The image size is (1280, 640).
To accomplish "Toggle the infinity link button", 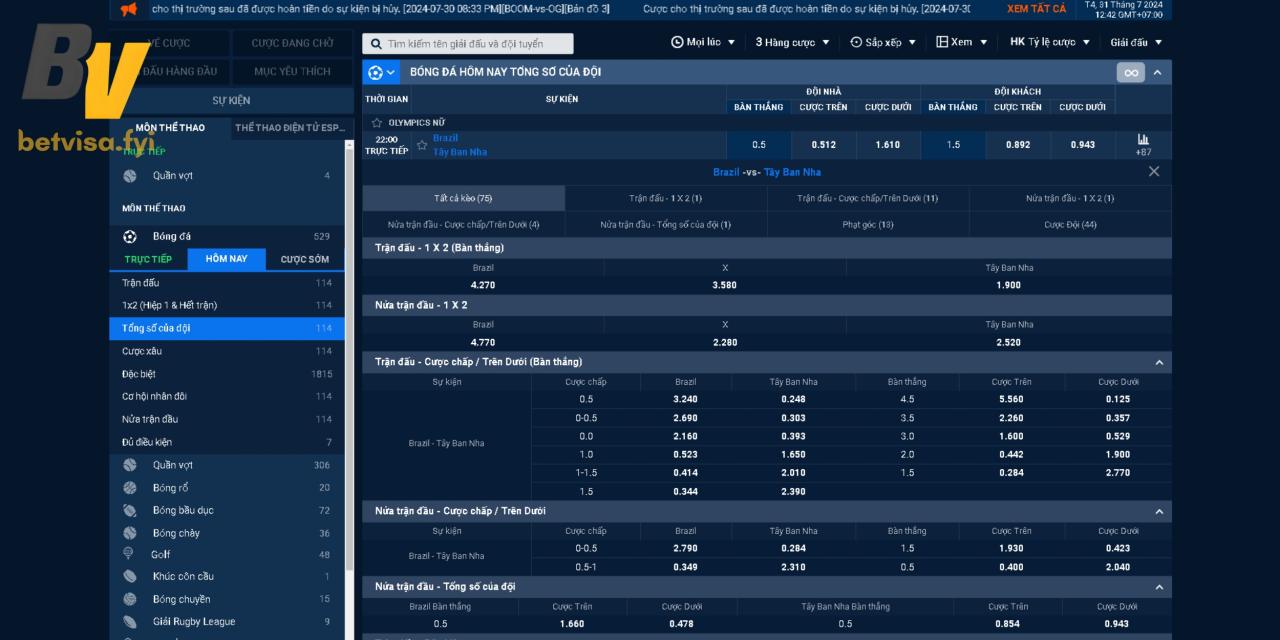I will coord(1130,73).
